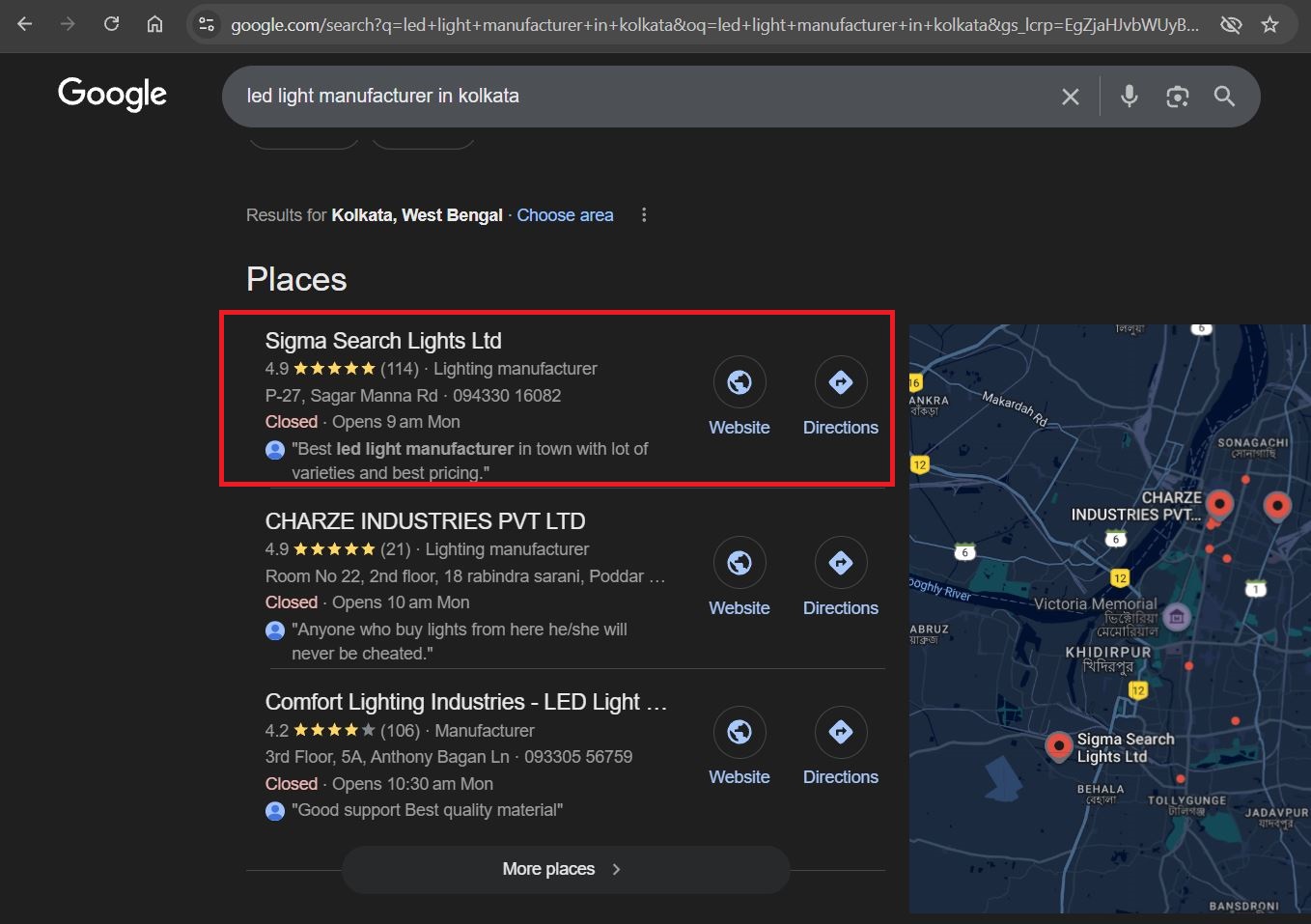Open the Sigma Search Lights Ltd listing
Image resolution: width=1311 pixels, height=924 pixels.
(383, 340)
